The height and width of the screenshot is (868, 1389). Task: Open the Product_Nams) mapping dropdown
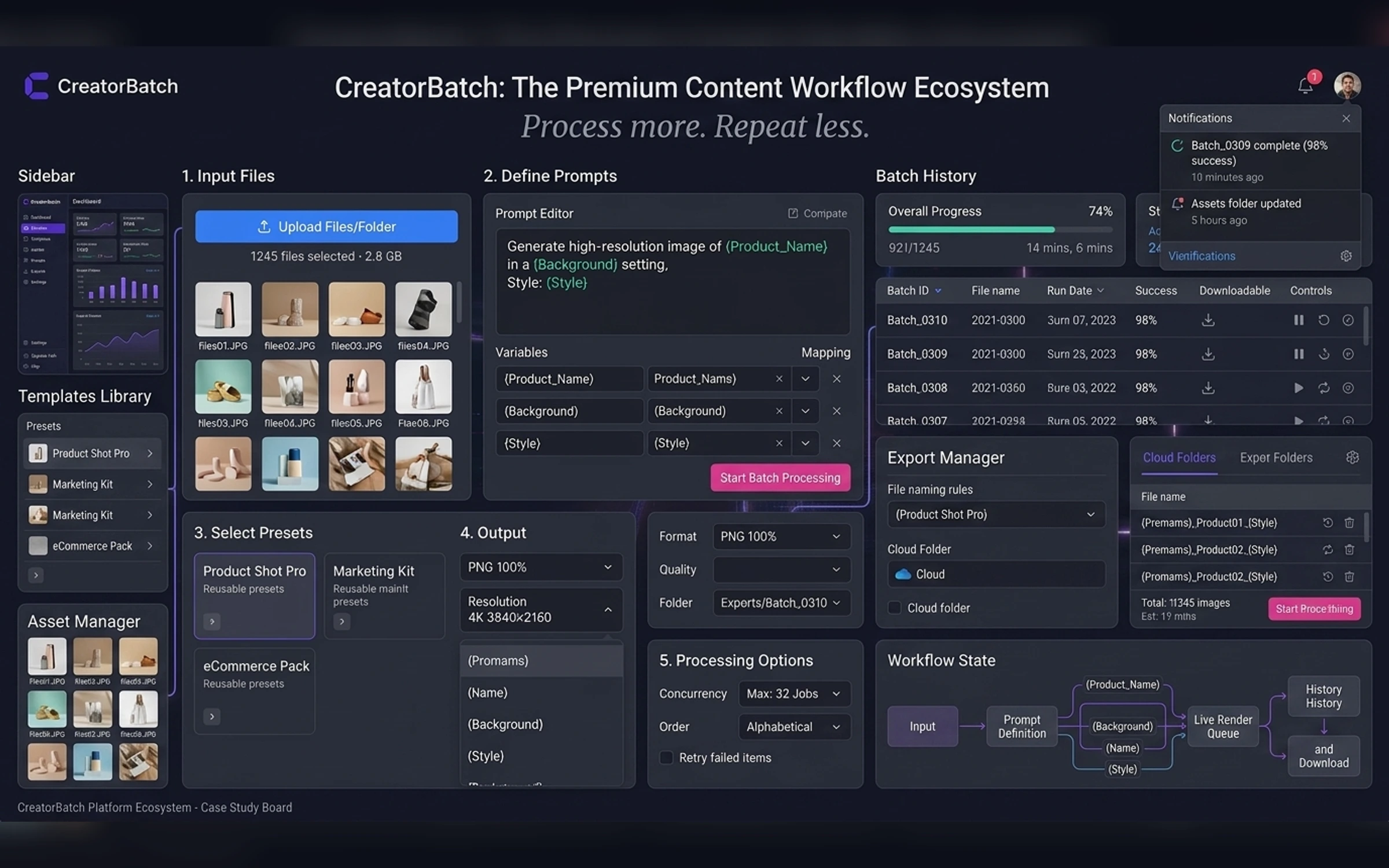click(x=805, y=379)
